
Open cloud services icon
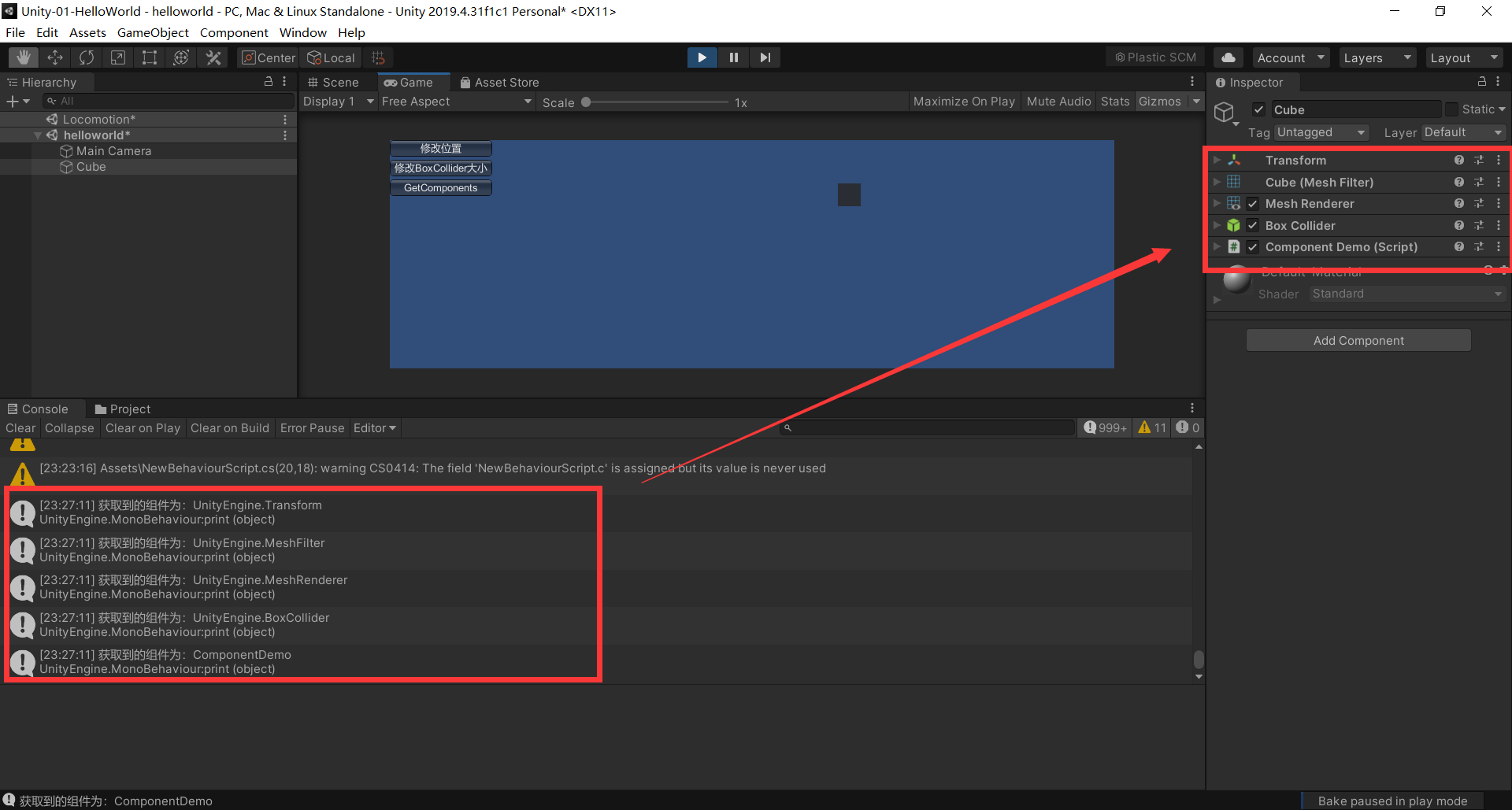pos(1228,57)
